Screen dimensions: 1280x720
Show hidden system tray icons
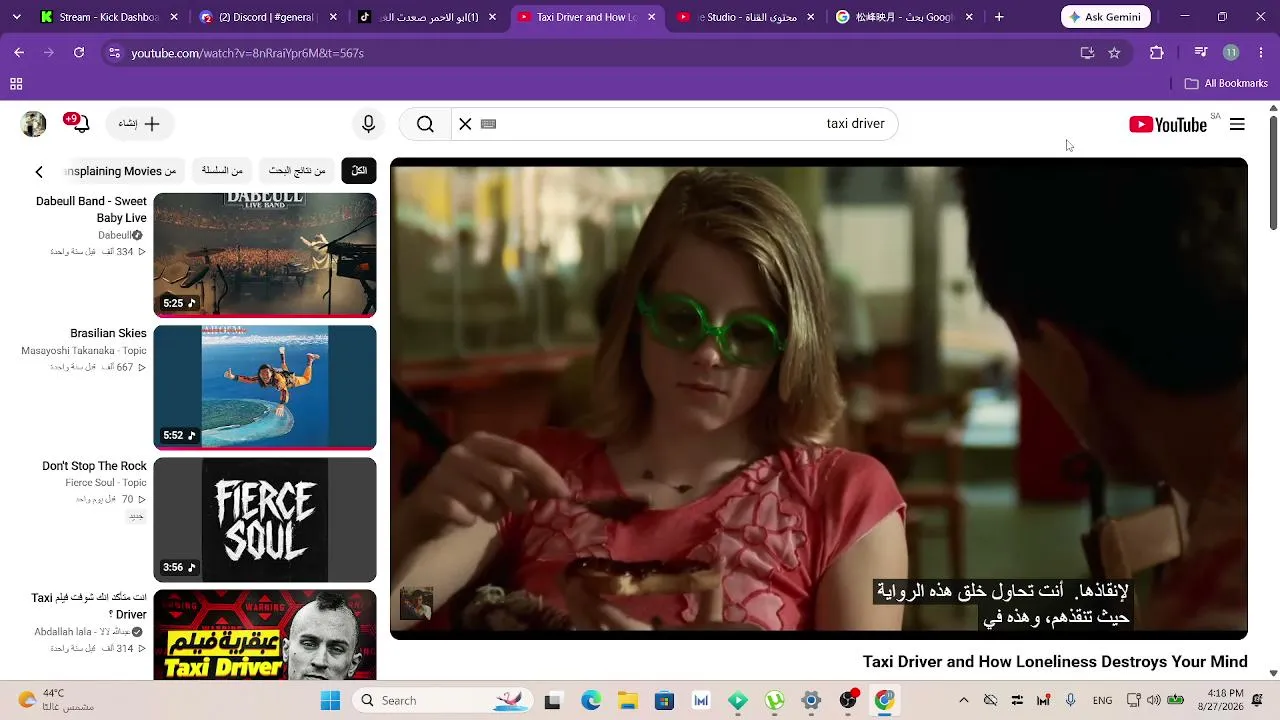point(963,700)
